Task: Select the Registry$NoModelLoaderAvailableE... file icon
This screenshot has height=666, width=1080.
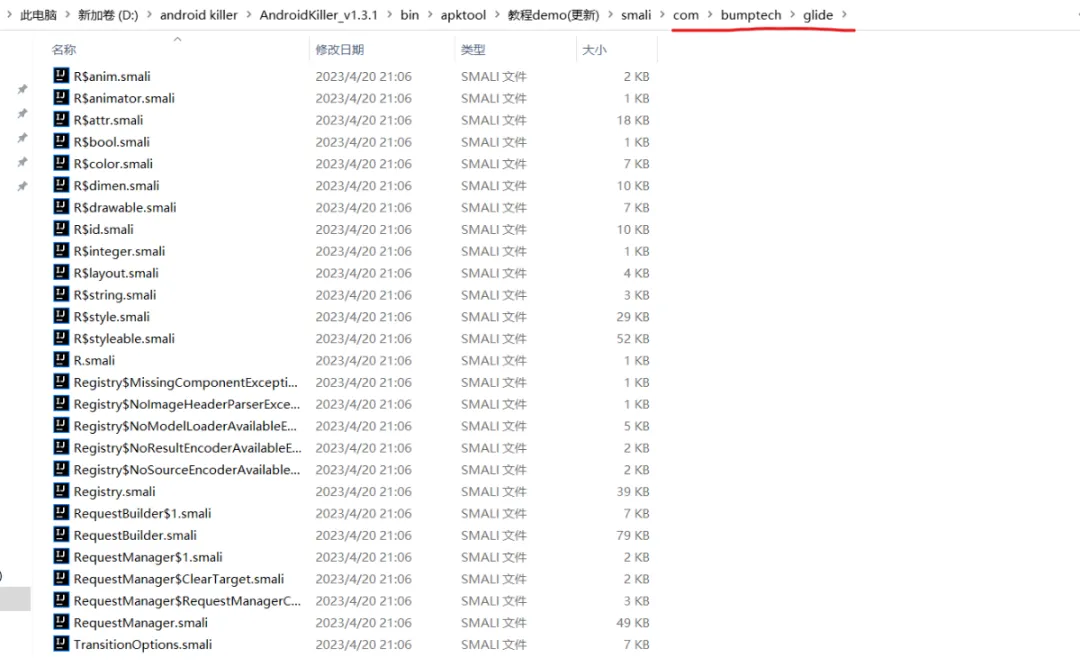Action: click(x=61, y=426)
